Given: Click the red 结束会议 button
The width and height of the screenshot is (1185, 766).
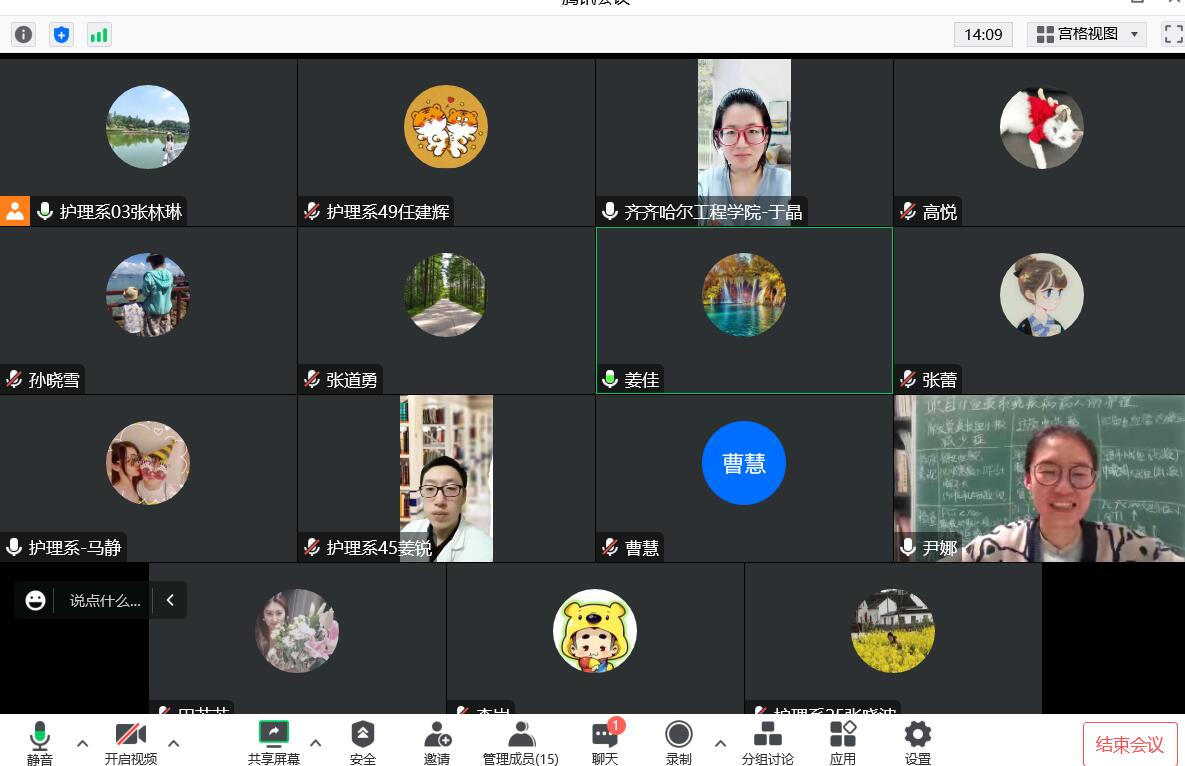Looking at the screenshot, I should (1130, 744).
